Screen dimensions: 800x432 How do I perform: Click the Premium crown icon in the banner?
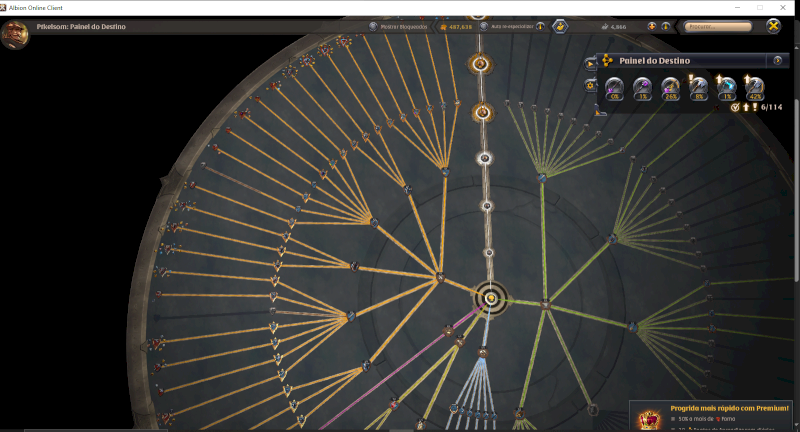[649, 420]
